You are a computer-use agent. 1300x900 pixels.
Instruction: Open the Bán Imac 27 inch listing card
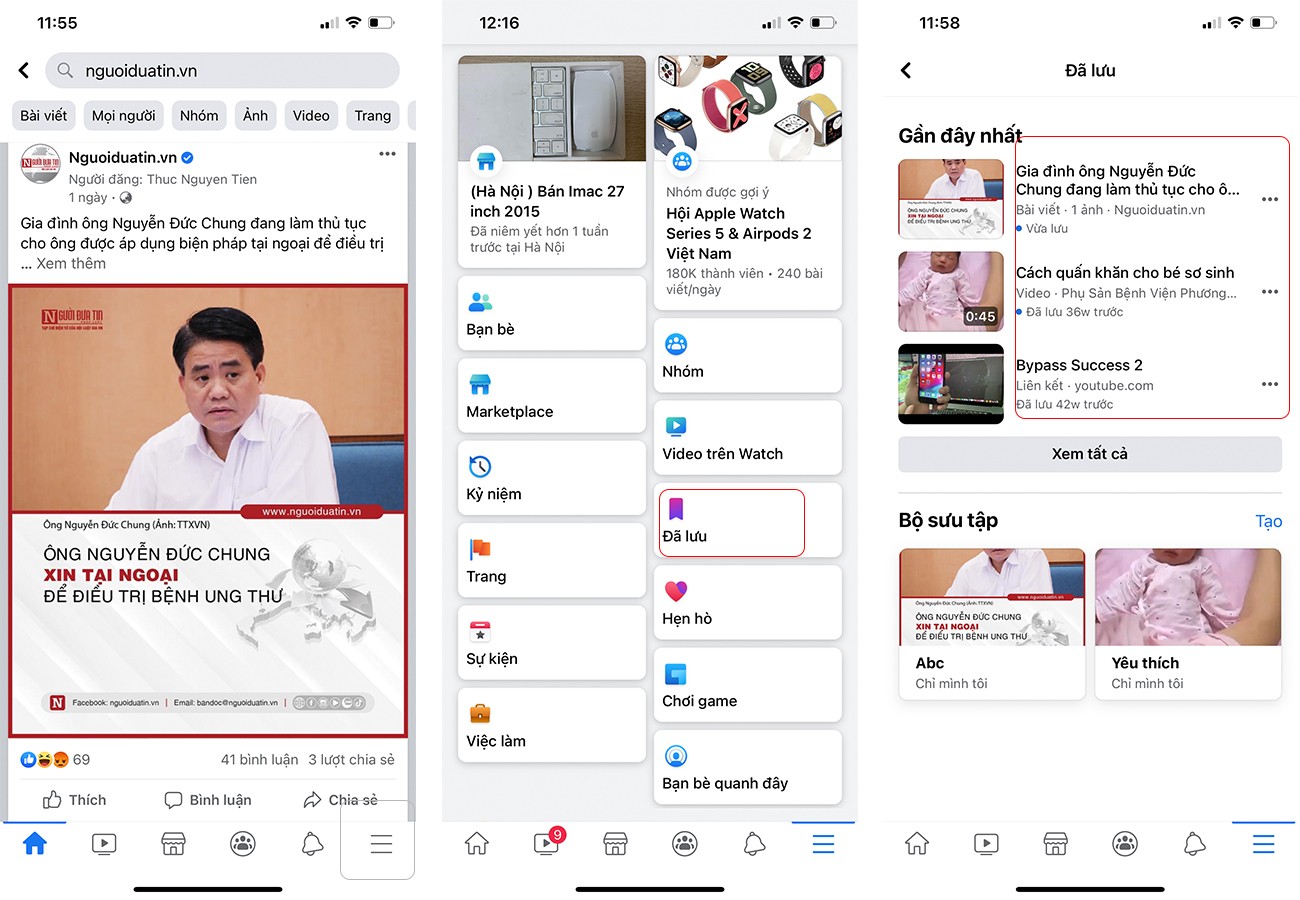[x=552, y=162]
